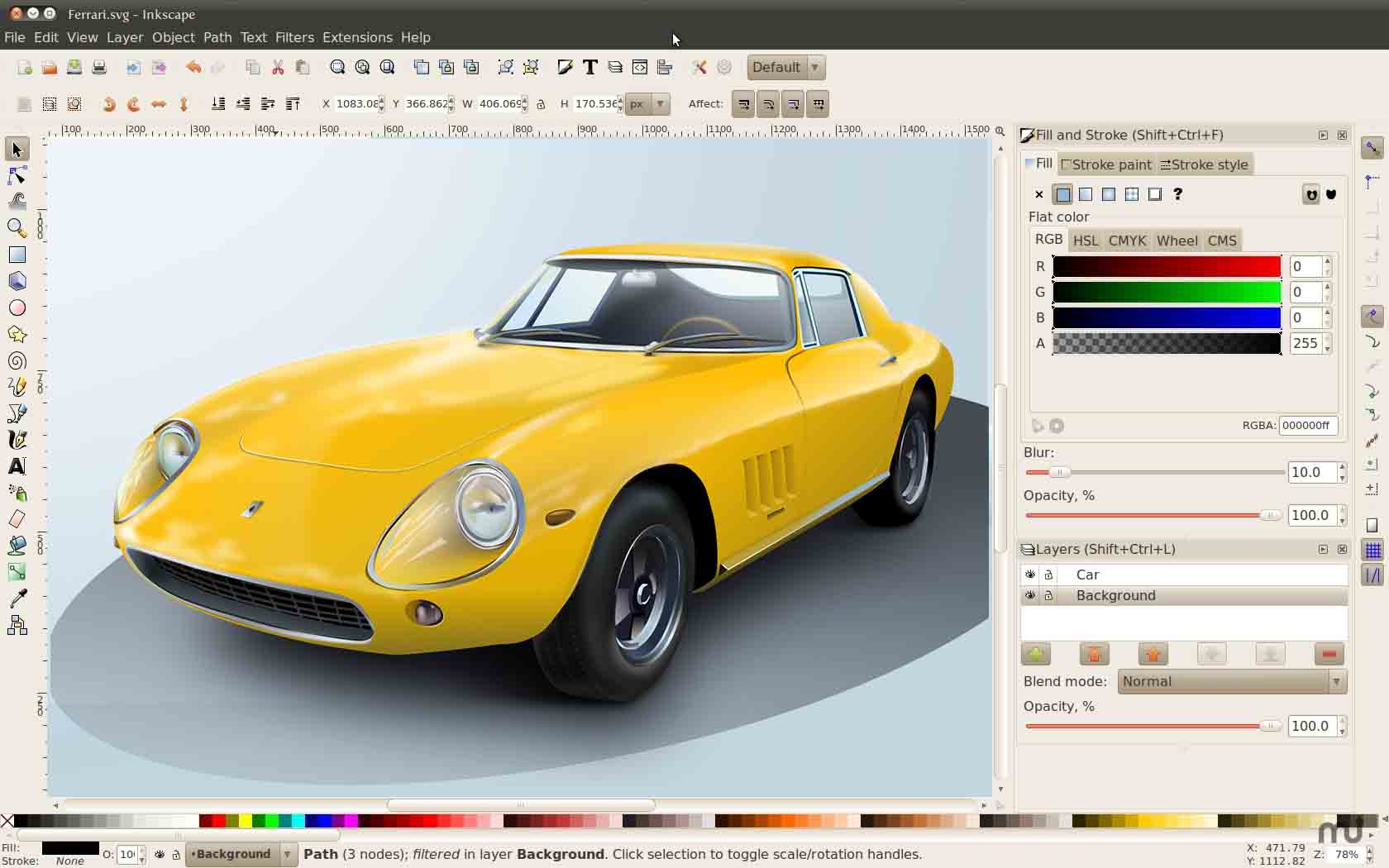The height and width of the screenshot is (868, 1389).
Task: Select the Node editing tool
Action: 17,175
